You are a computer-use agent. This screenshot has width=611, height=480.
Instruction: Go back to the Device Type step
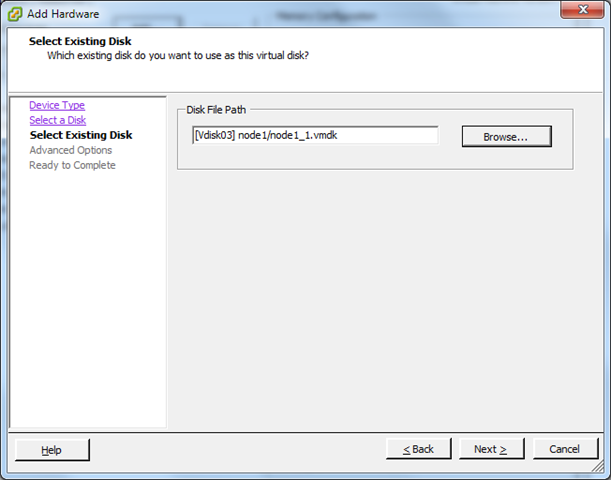click(57, 105)
